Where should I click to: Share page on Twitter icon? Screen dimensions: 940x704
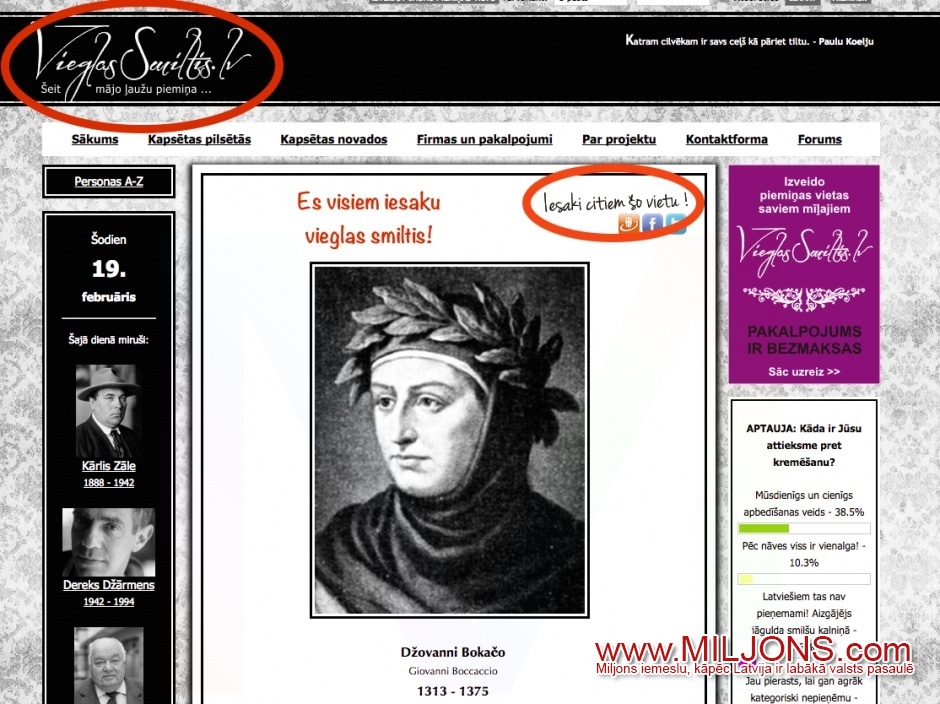pyautogui.click(x=676, y=223)
